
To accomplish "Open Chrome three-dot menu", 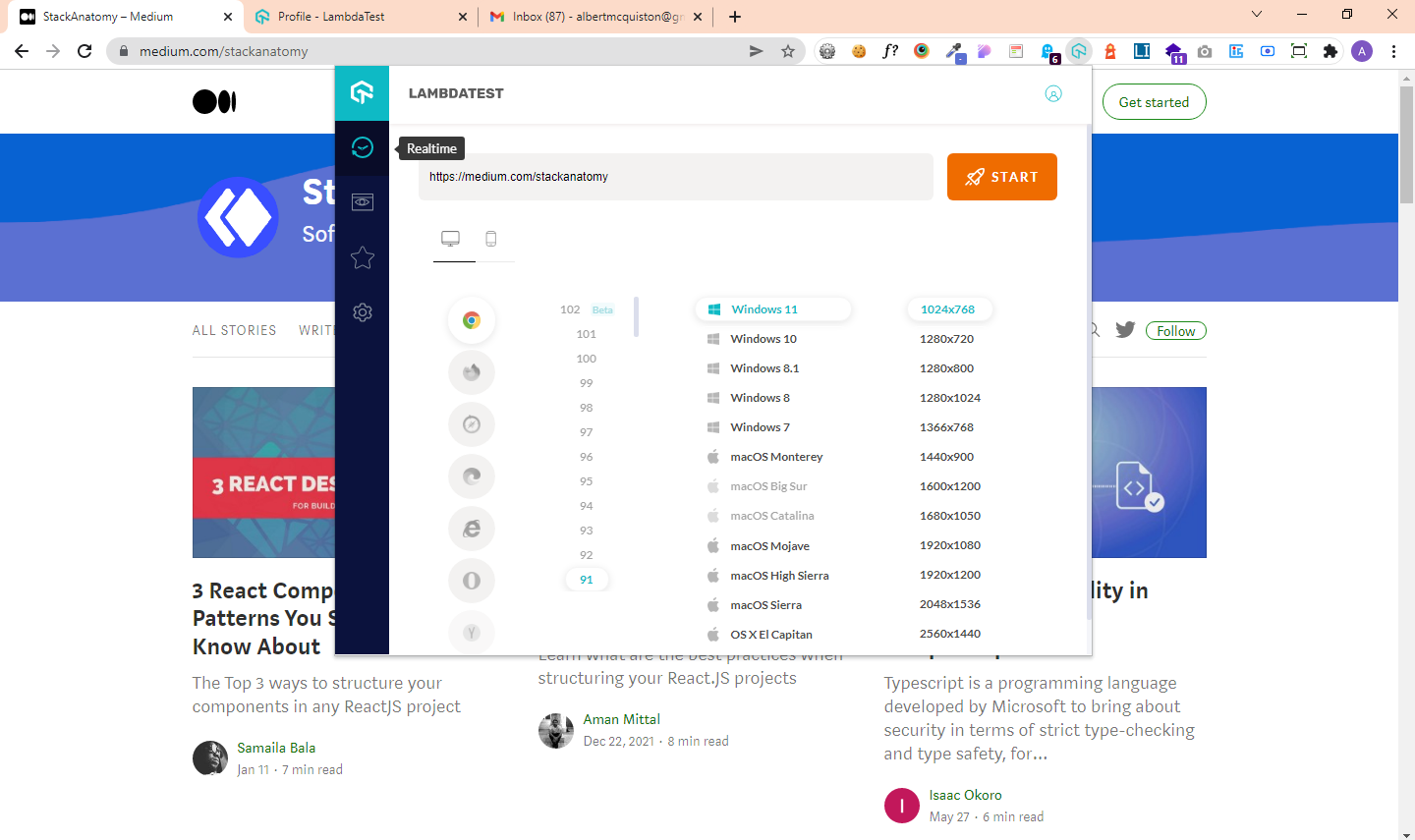I will 1394,51.
